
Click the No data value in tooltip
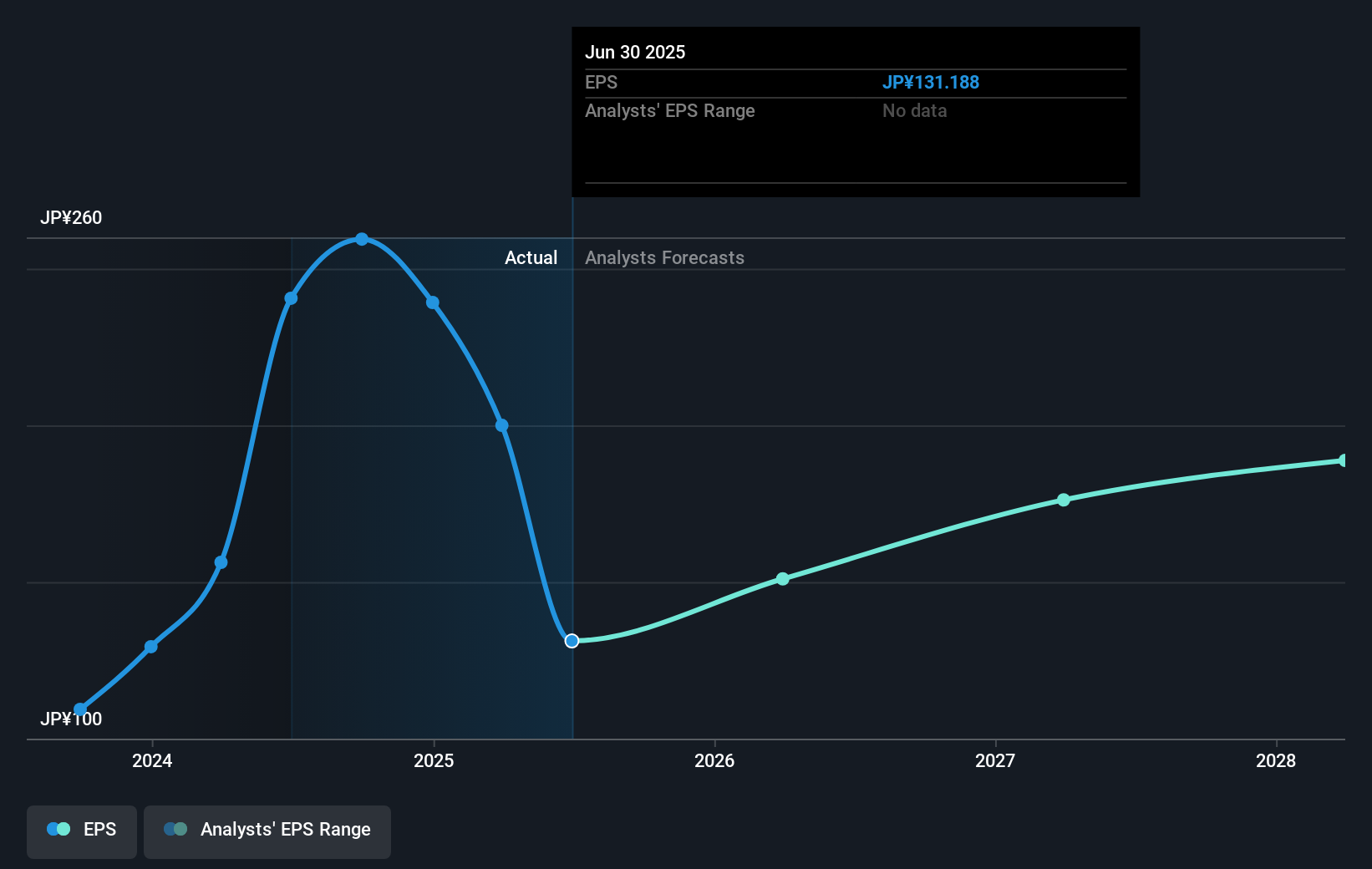(x=915, y=110)
